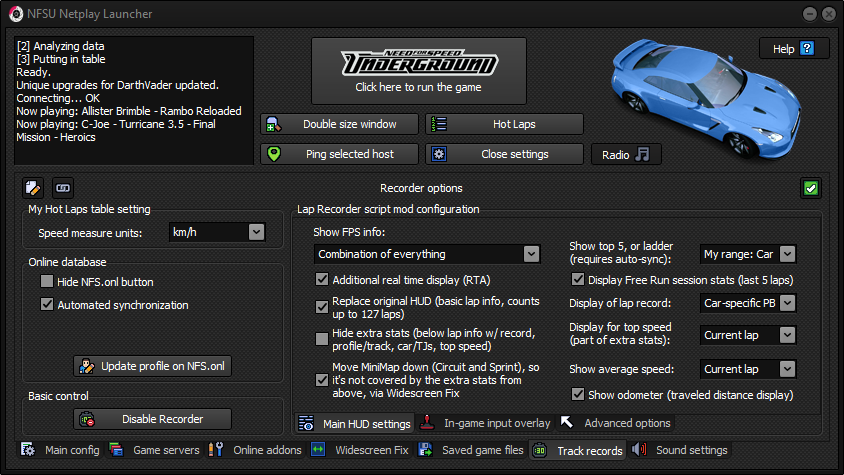This screenshot has width=844, height=475.
Task: Minimize the NFSU Netplay Launcher window
Action: point(810,14)
